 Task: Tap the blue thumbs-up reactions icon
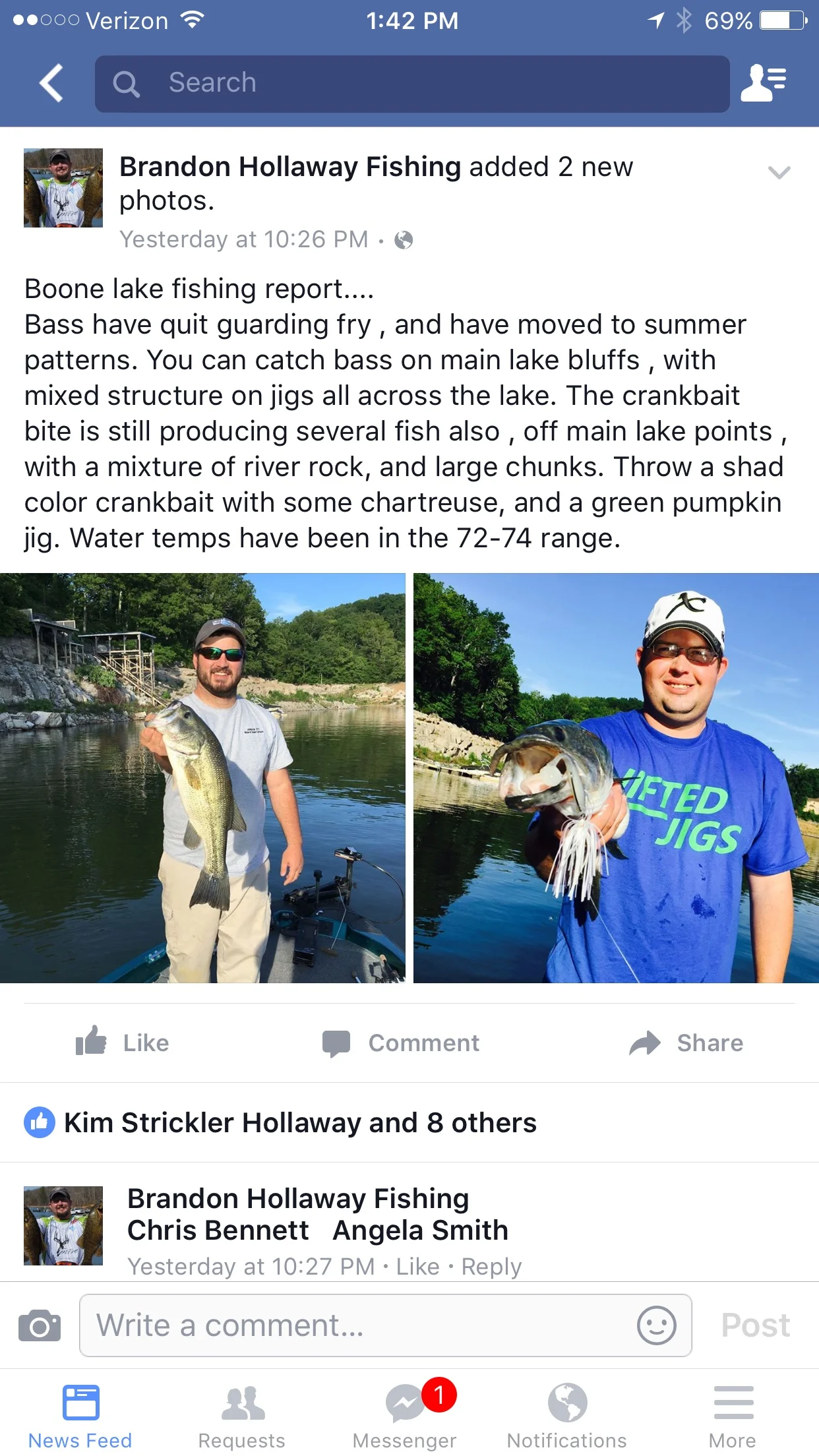pos(40,1122)
